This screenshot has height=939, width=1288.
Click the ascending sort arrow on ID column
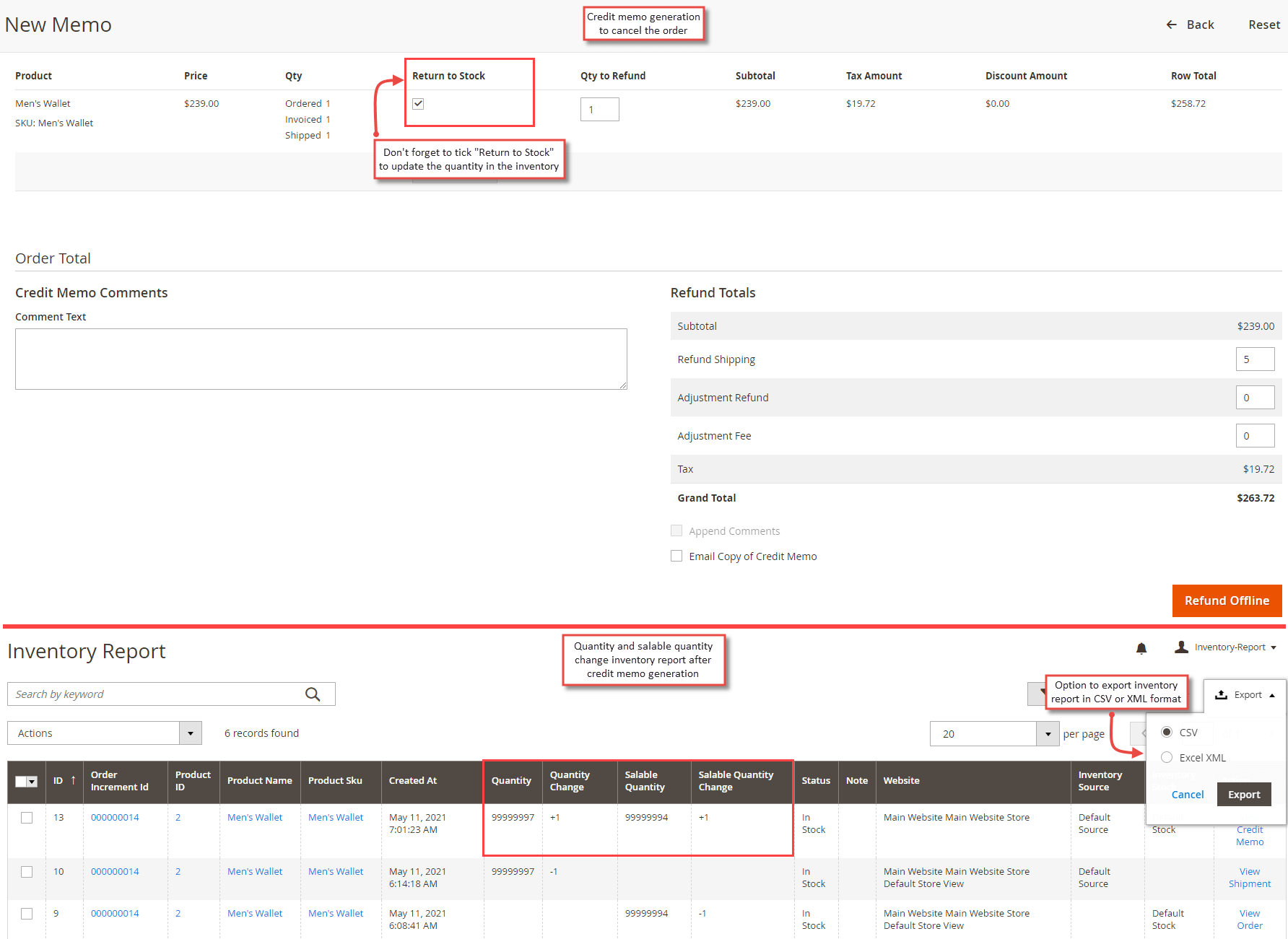coord(71,780)
